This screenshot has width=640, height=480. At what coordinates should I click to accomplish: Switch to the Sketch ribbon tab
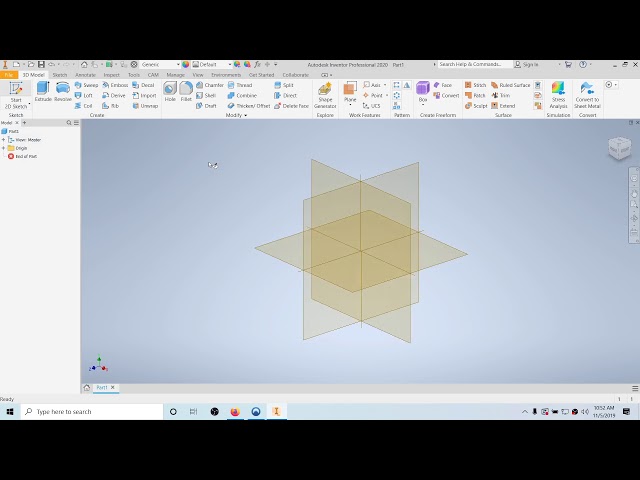(x=60, y=75)
